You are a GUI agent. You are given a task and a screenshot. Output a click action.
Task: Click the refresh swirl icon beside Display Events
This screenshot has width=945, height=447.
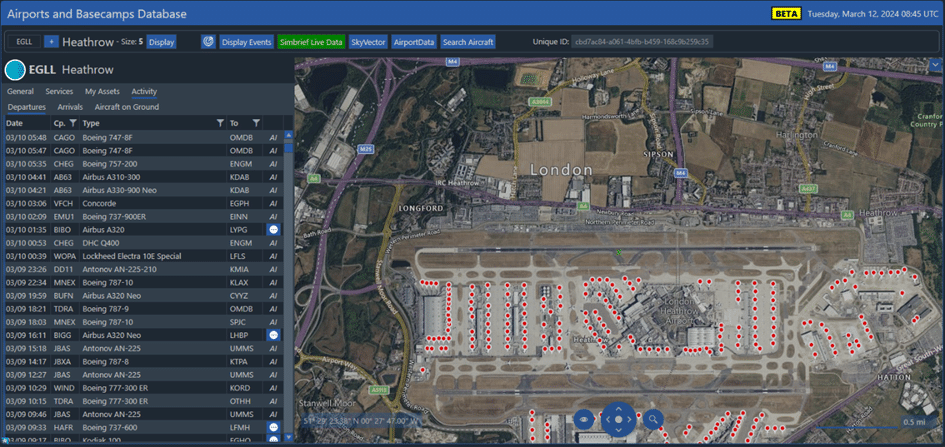click(x=208, y=42)
